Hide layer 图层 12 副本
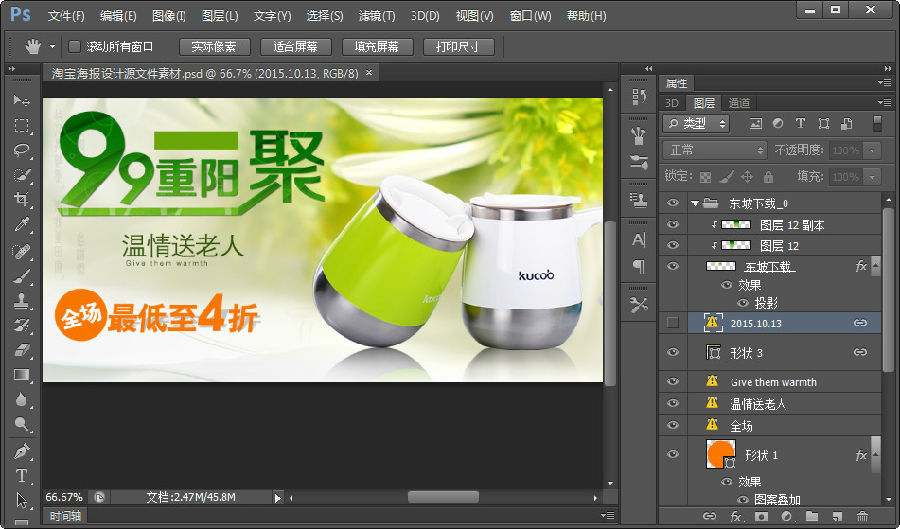Viewport: 900px width, 529px height. [x=673, y=224]
